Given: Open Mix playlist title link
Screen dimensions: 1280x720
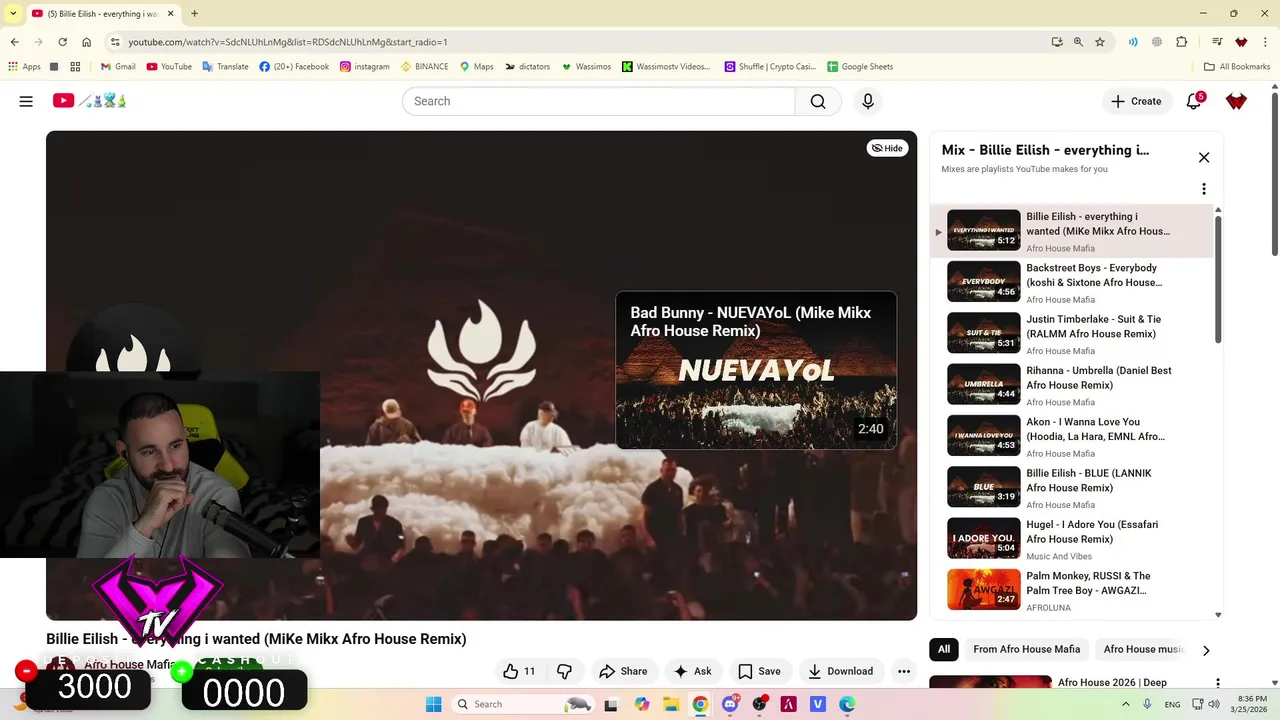Looking at the screenshot, I should pos(1045,150).
